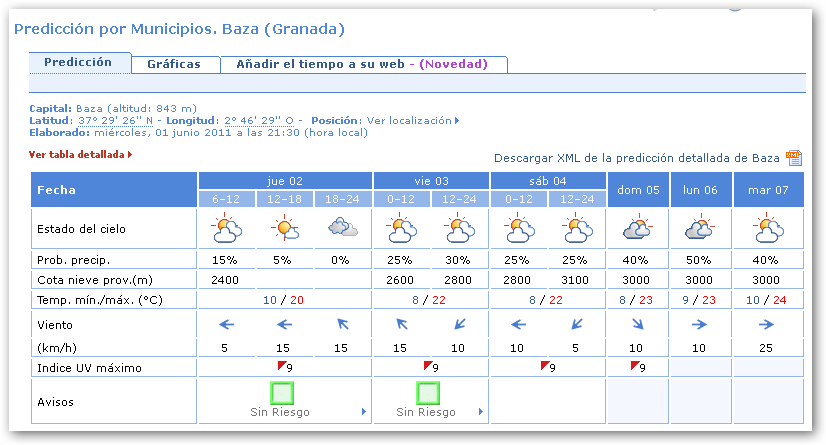Screen dimensions: 826x445
Task: Expand Thursday's 'Sin Riesgo' warning arrow
Action: point(362,412)
